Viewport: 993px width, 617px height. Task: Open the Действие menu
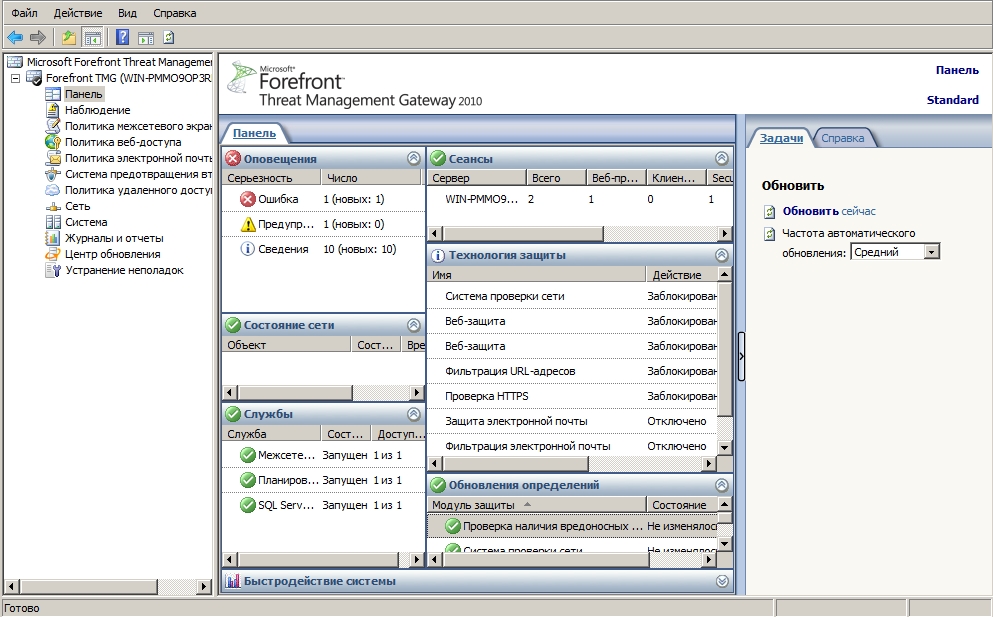click(78, 13)
